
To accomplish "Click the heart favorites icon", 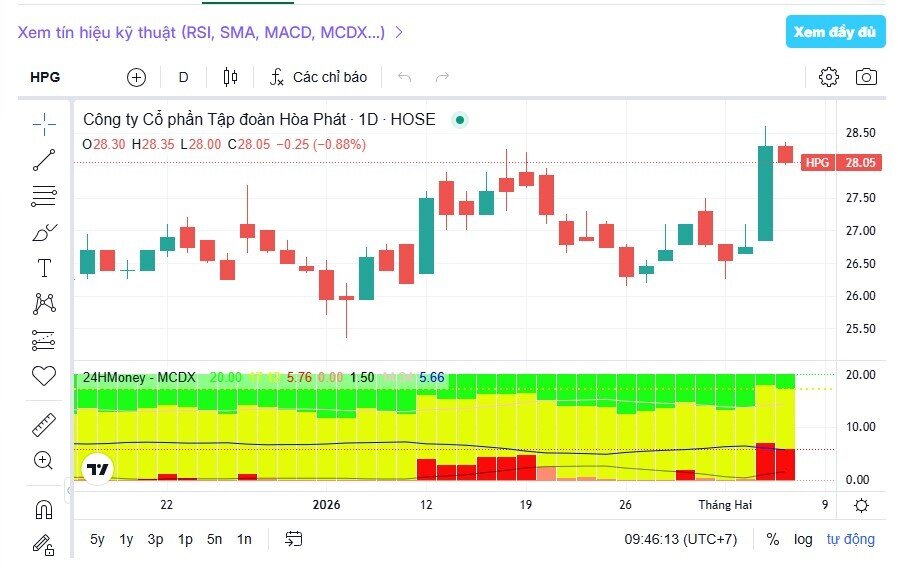I will [44, 376].
